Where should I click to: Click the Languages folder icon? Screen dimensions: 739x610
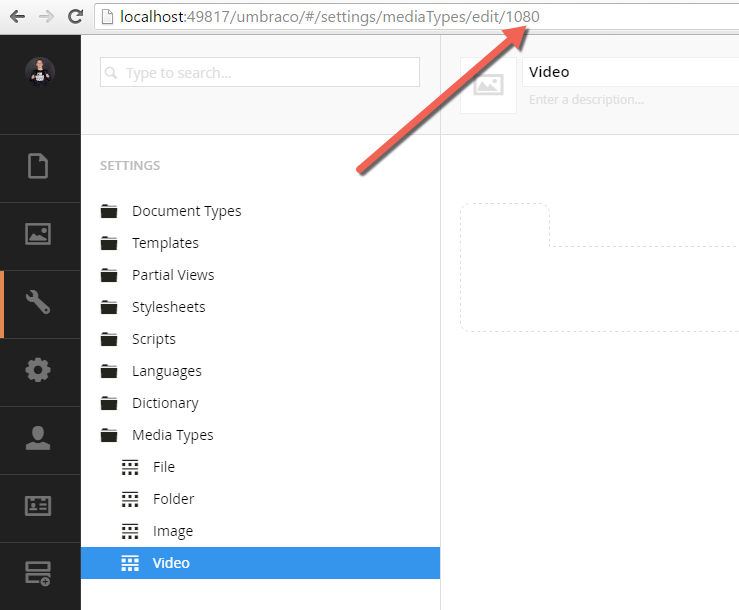point(109,371)
